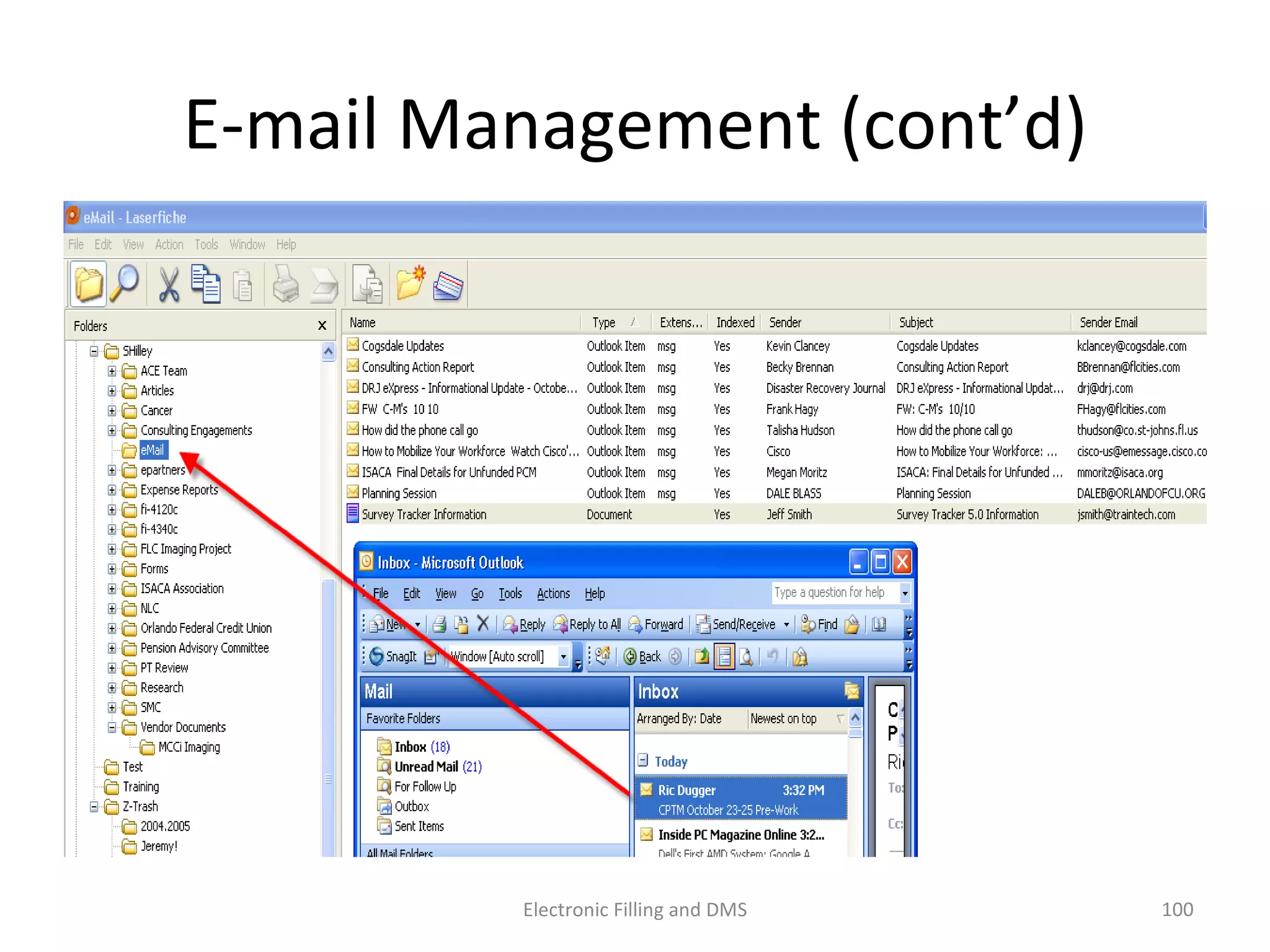Click the forward navigation arrow next to Back

pyautogui.click(x=675, y=656)
